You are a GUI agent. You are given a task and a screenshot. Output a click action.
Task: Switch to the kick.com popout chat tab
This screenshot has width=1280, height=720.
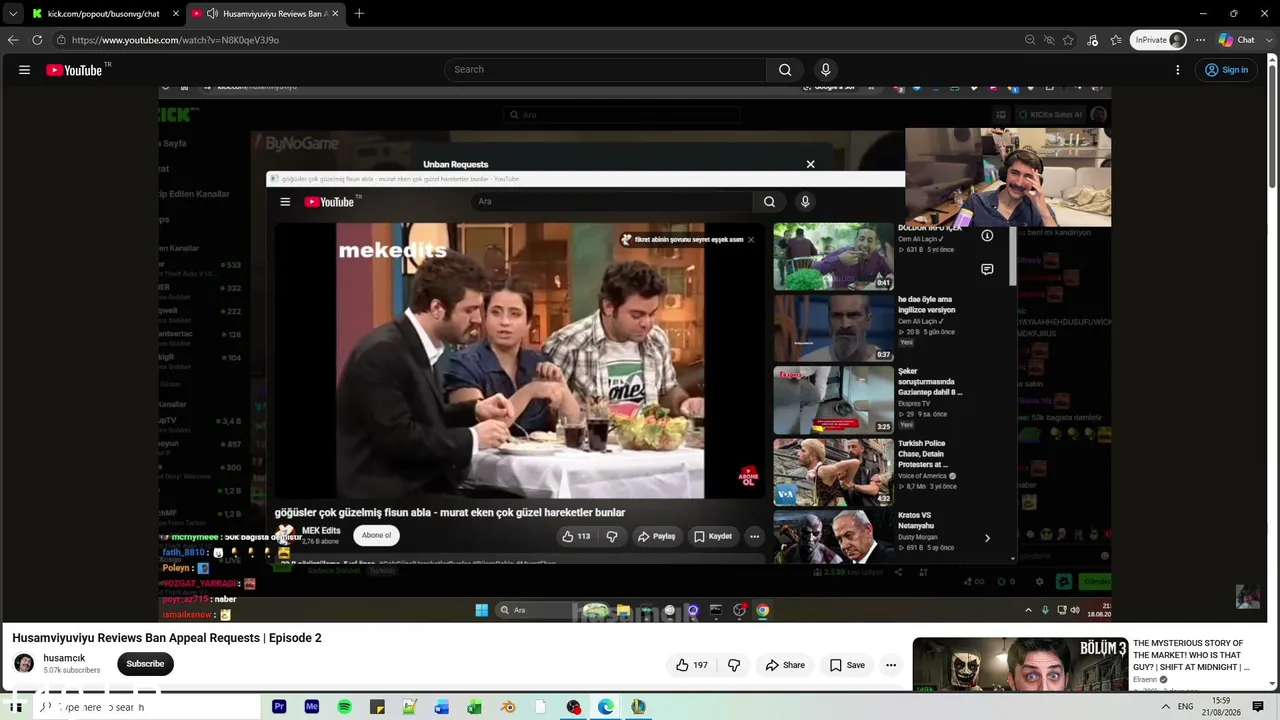(x=105, y=14)
